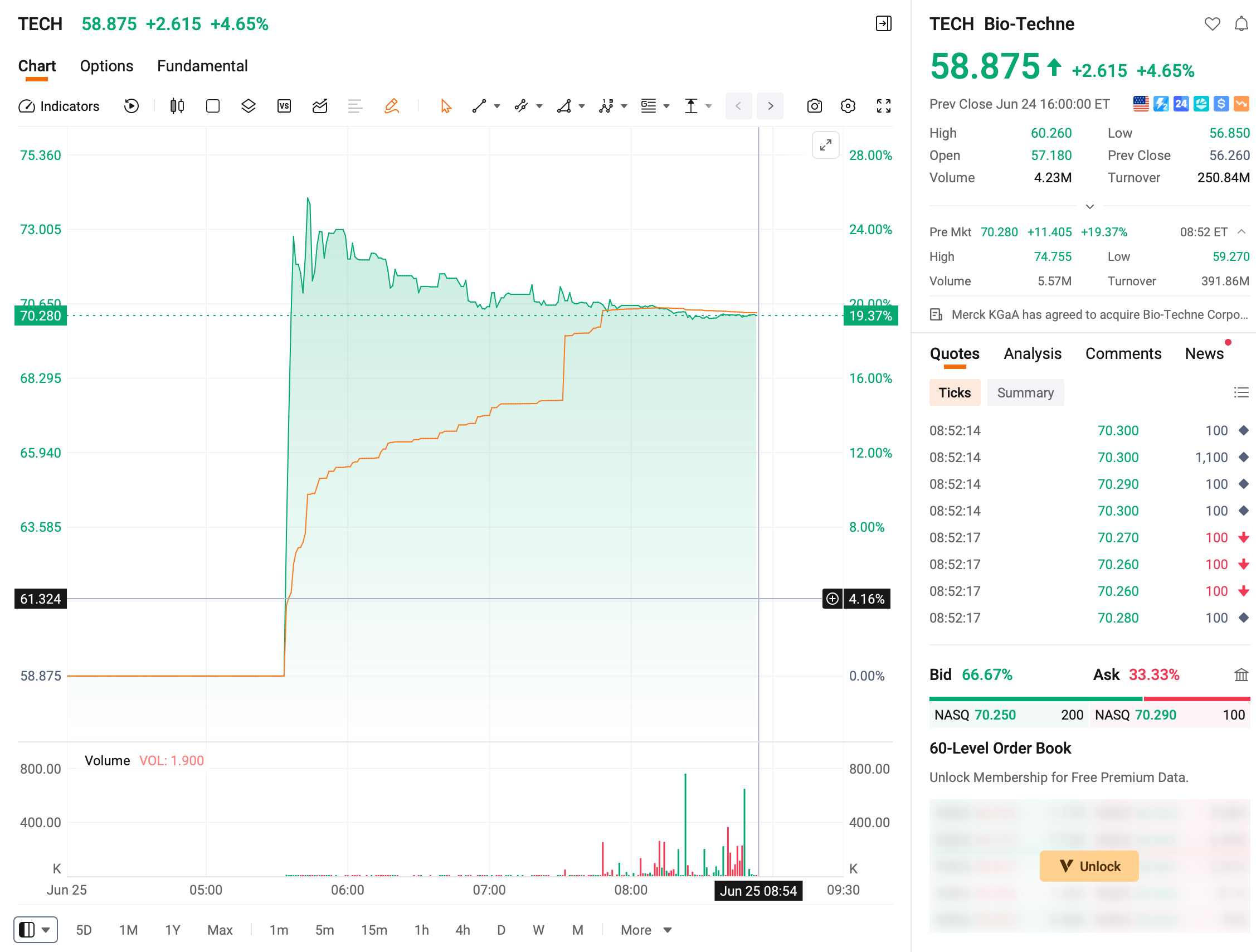The height and width of the screenshot is (952, 1256).
Task: Select the Chart tab
Action: [x=37, y=66]
